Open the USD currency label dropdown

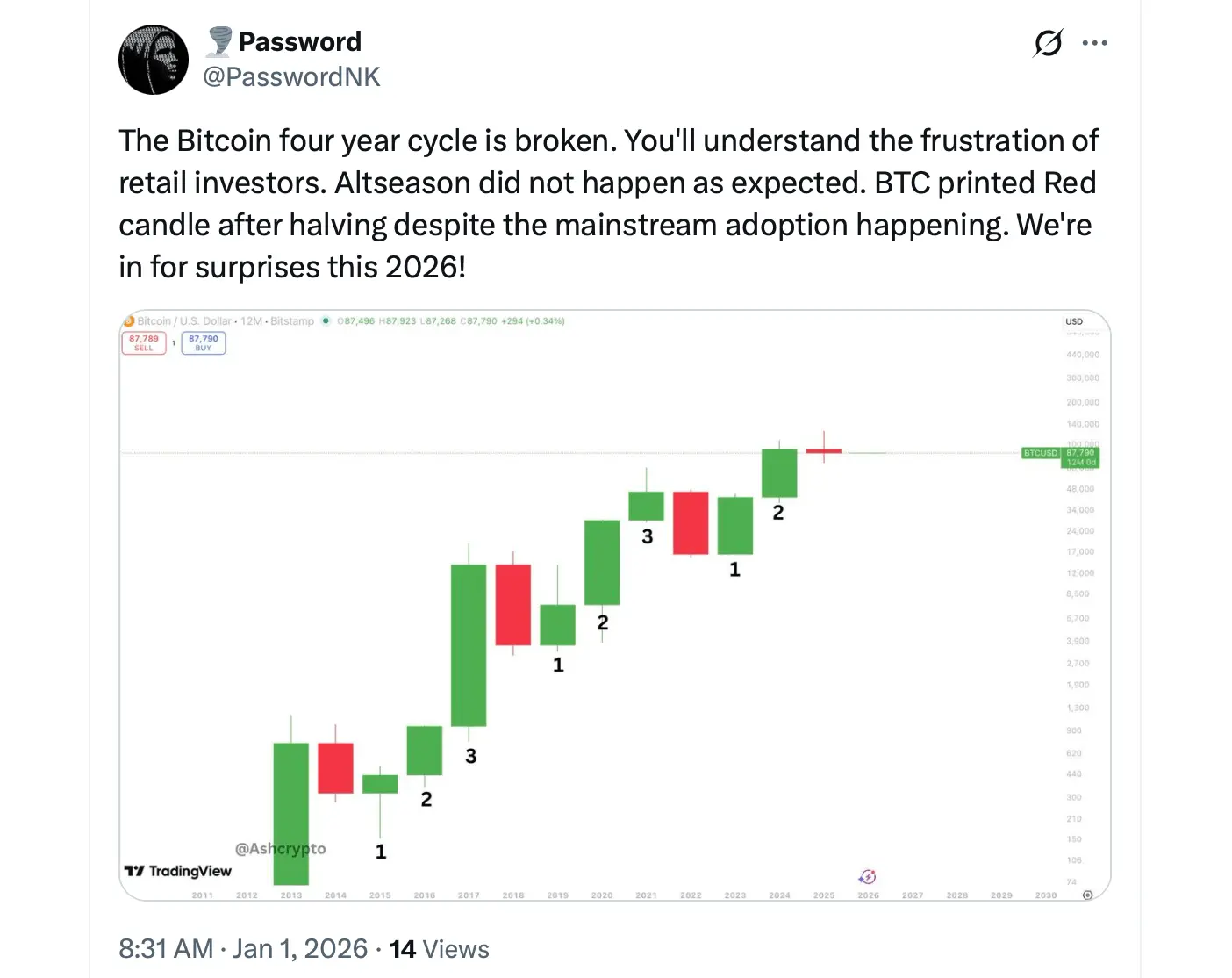(x=1074, y=321)
